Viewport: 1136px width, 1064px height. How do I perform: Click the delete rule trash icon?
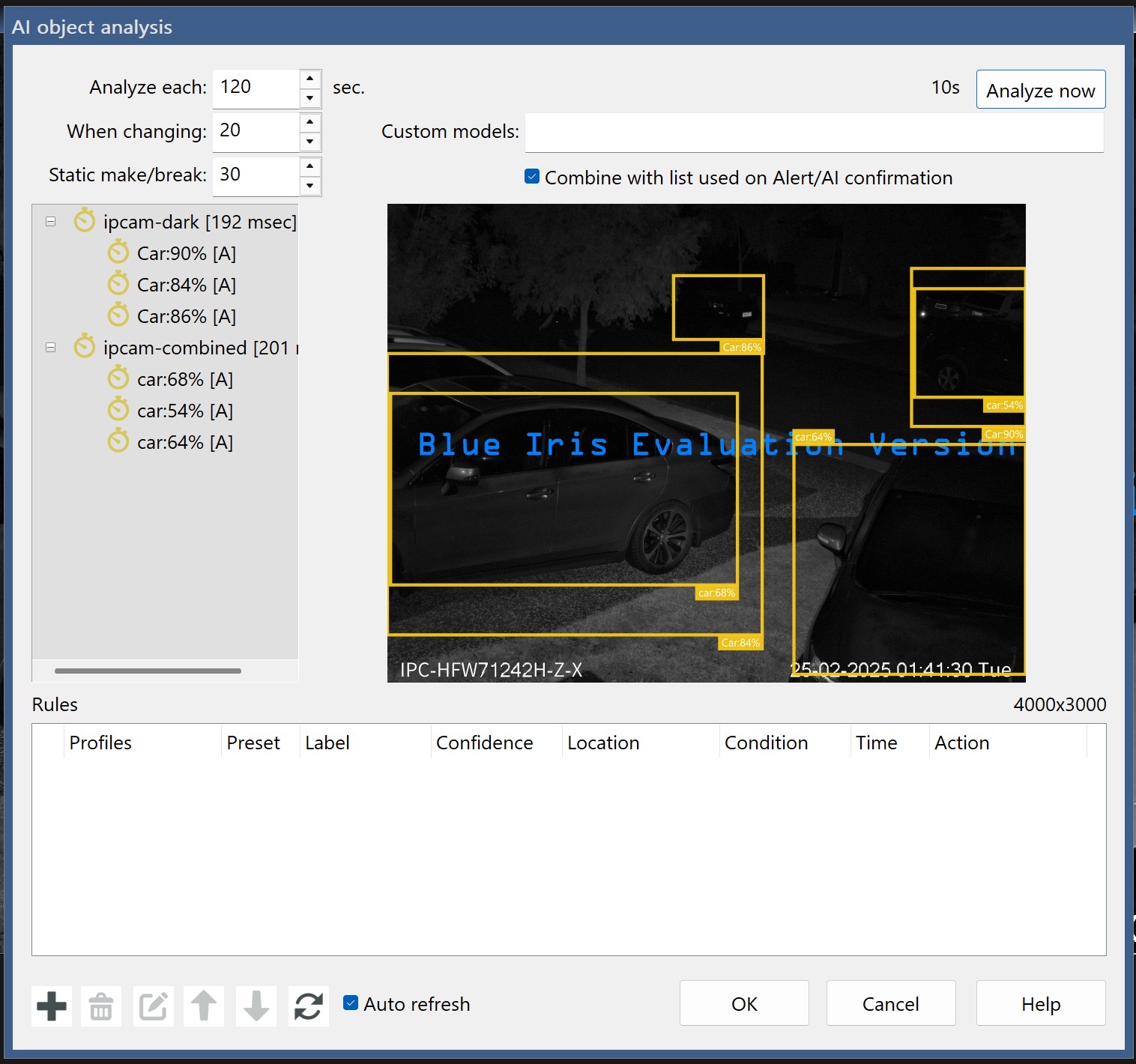pos(101,1006)
